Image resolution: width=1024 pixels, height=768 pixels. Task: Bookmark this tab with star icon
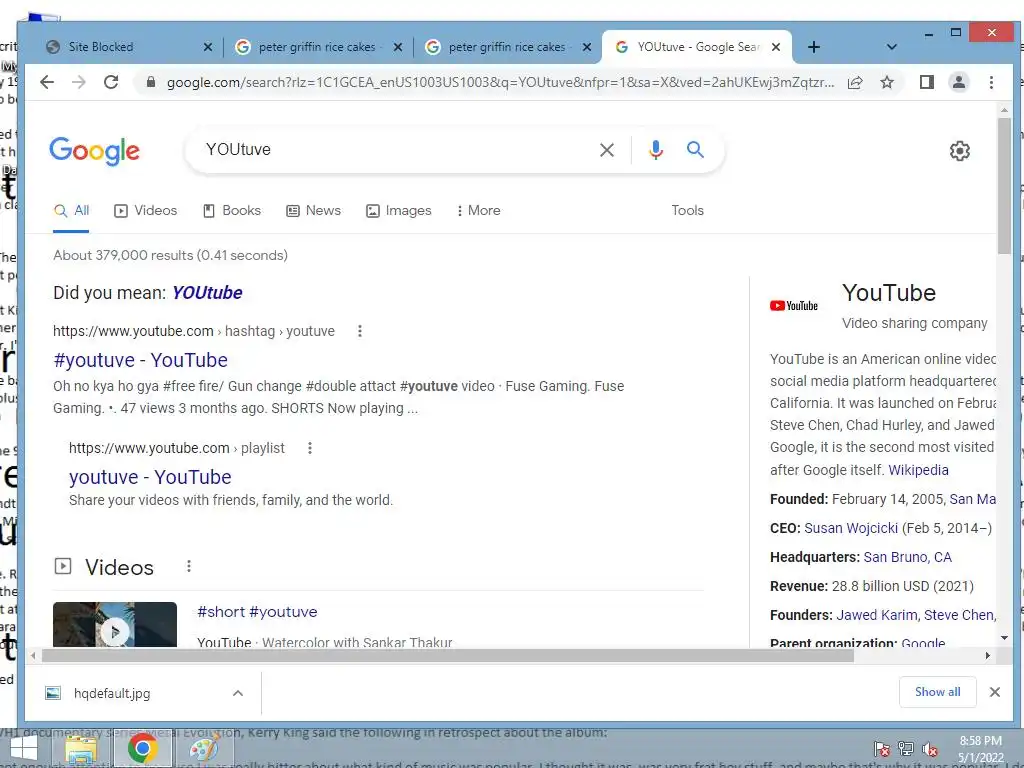(x=886, y=82)
